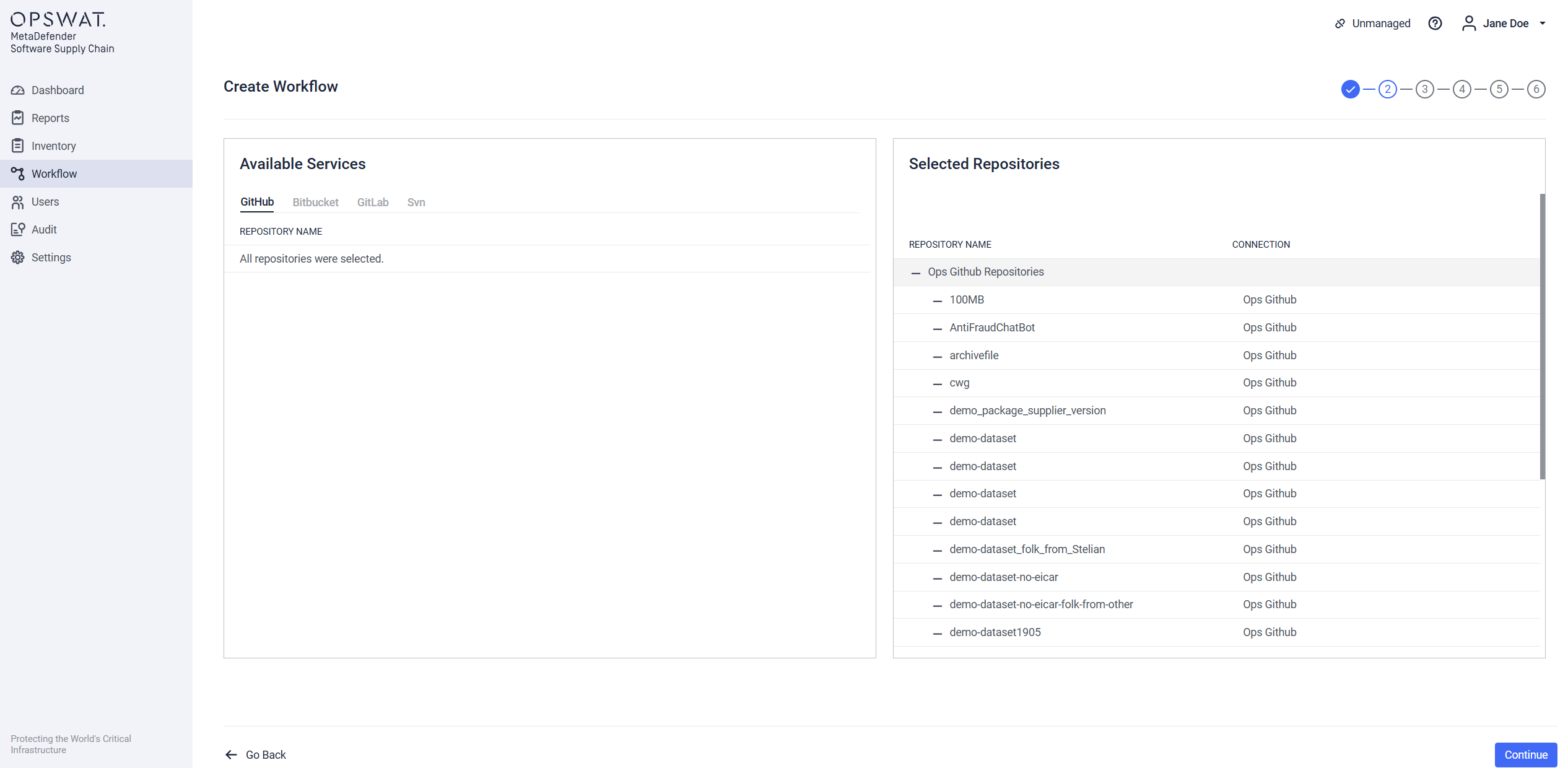
Task: Click the Continue button
Action: coord(1526,754)
